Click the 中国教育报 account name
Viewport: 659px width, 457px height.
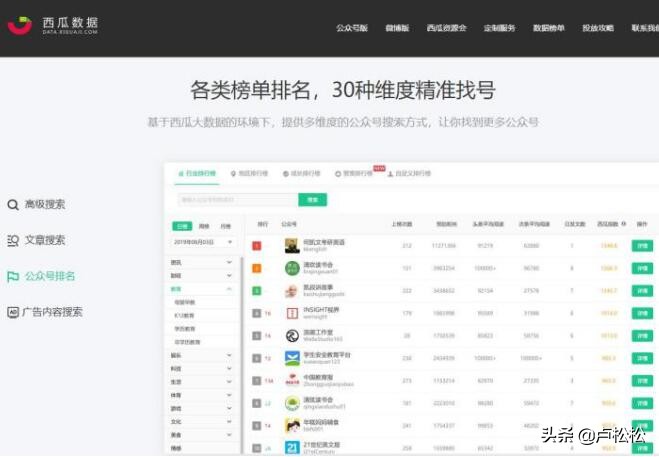318,377
